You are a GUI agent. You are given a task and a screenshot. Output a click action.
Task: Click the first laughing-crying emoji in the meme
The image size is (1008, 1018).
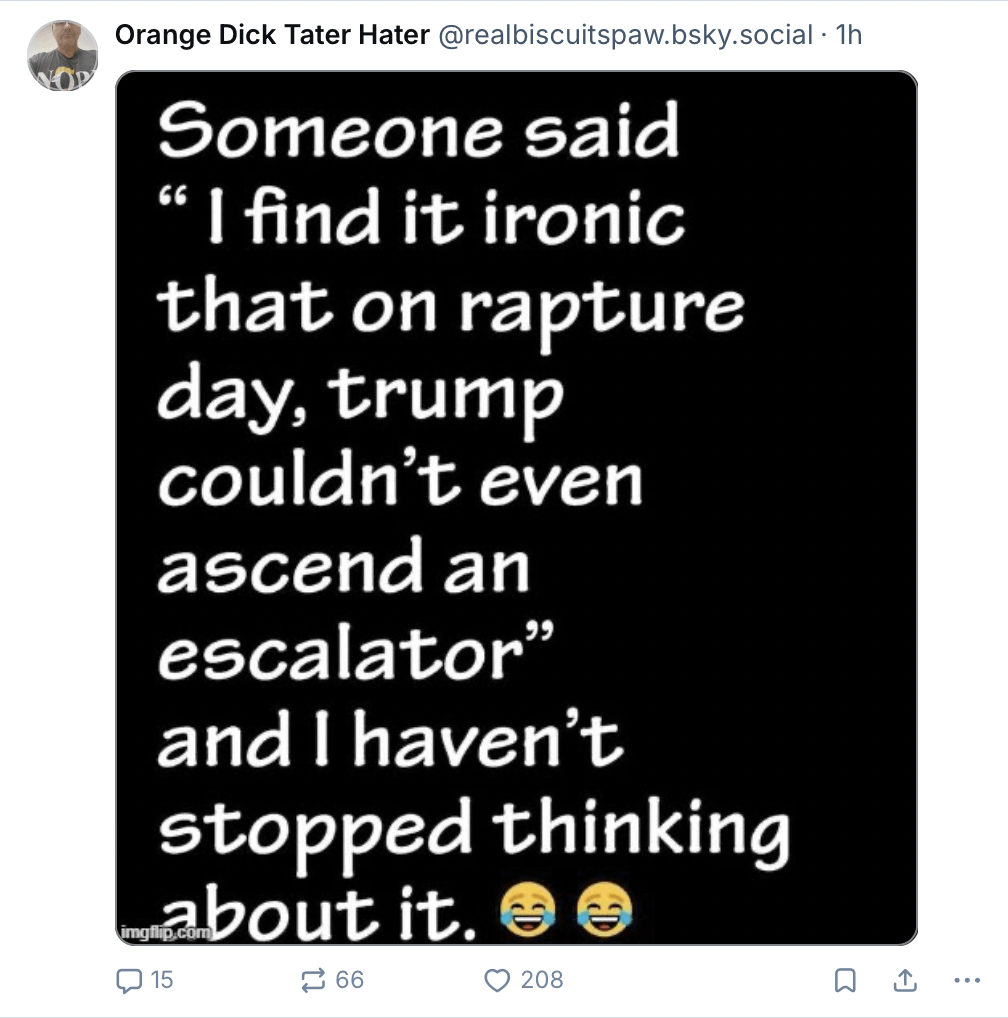point(528,909)
